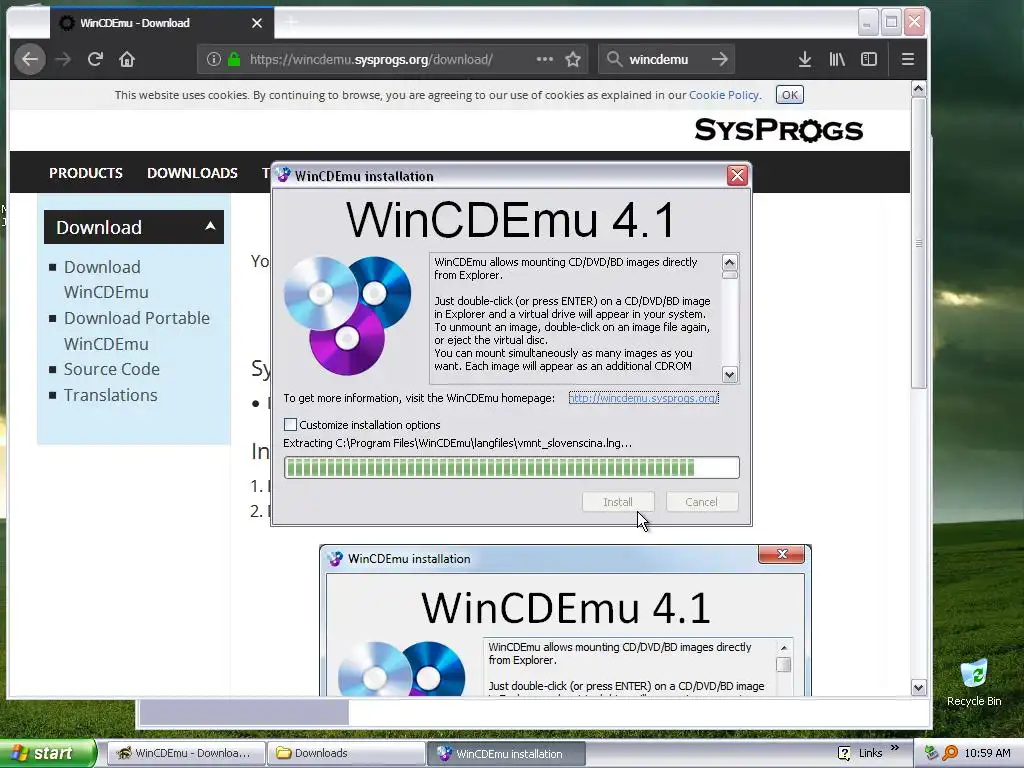Click the wincdemu search field
Image resolution: width=1024 pixels, height=768 pixels.
point(665,59)
